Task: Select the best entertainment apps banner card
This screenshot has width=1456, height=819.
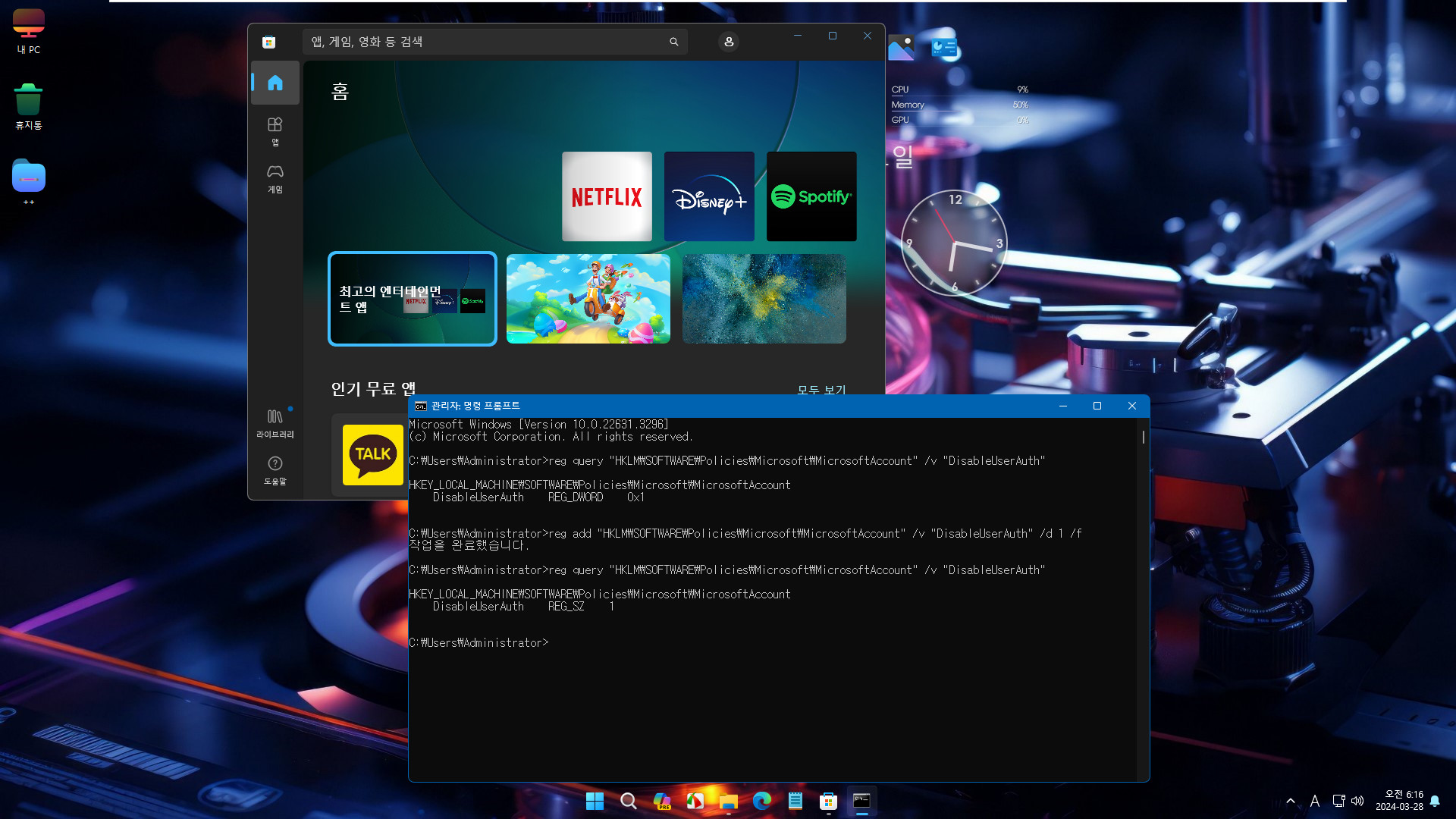Action: [413, 299]
